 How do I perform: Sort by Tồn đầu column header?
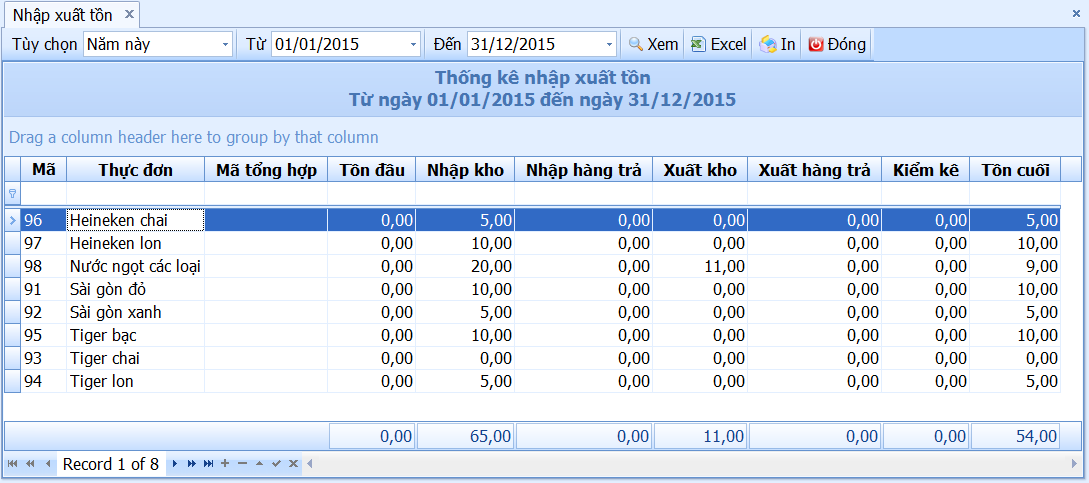(x=372, y=170)
